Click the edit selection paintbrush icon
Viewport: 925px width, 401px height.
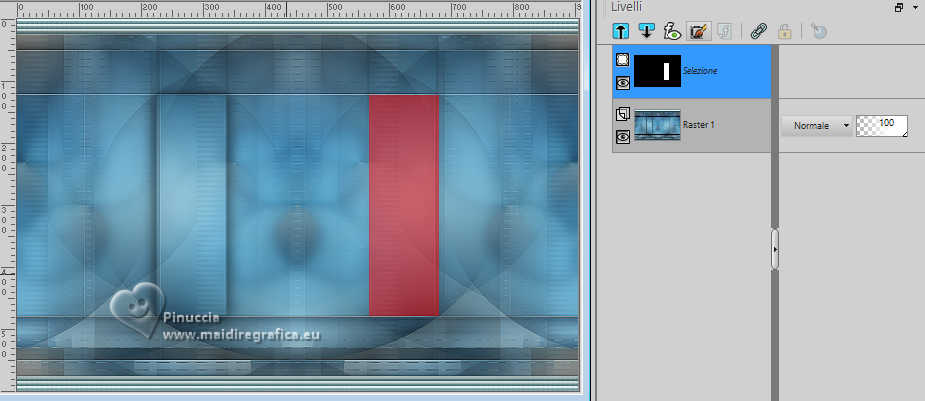[x=698, y=31]
